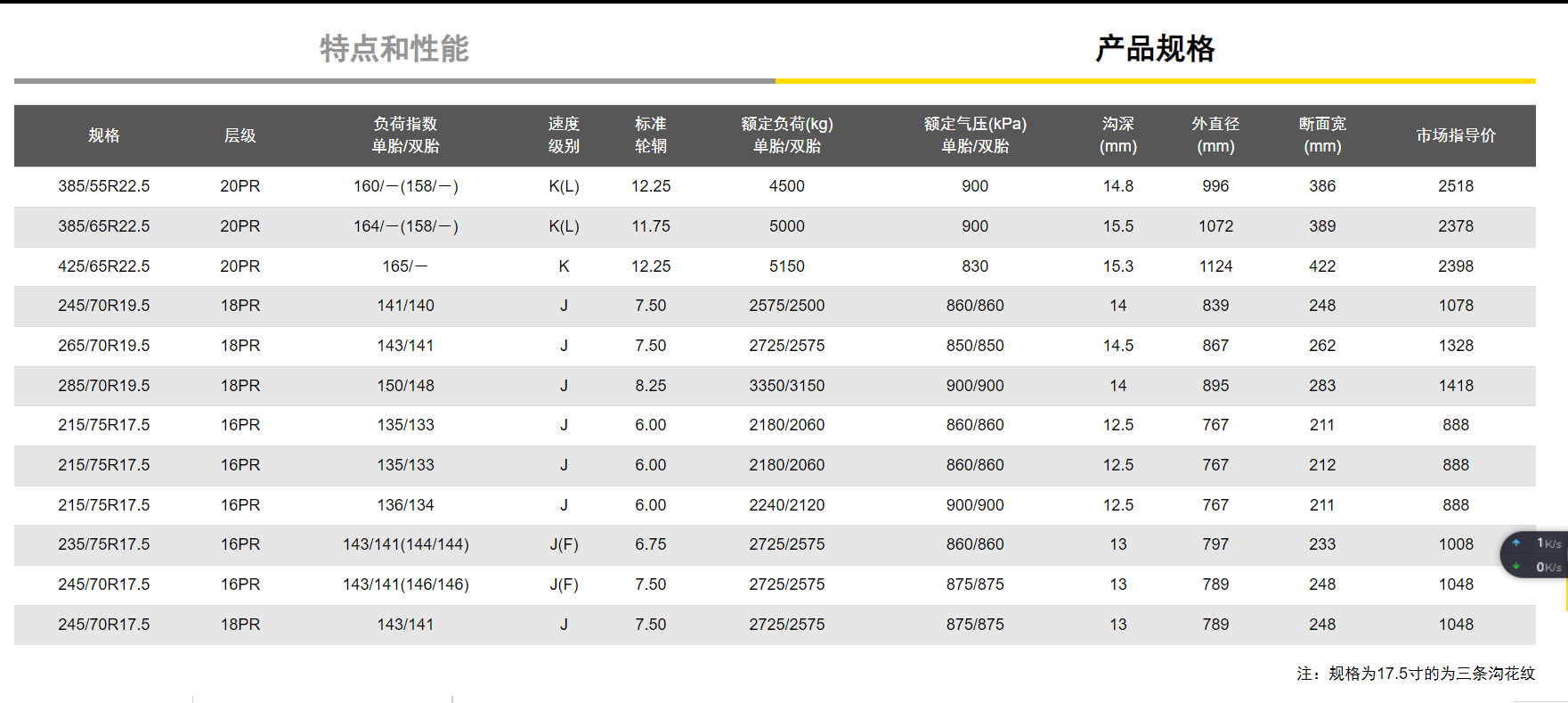Click the 235/75R17.5 spec cell

(104, 544)
